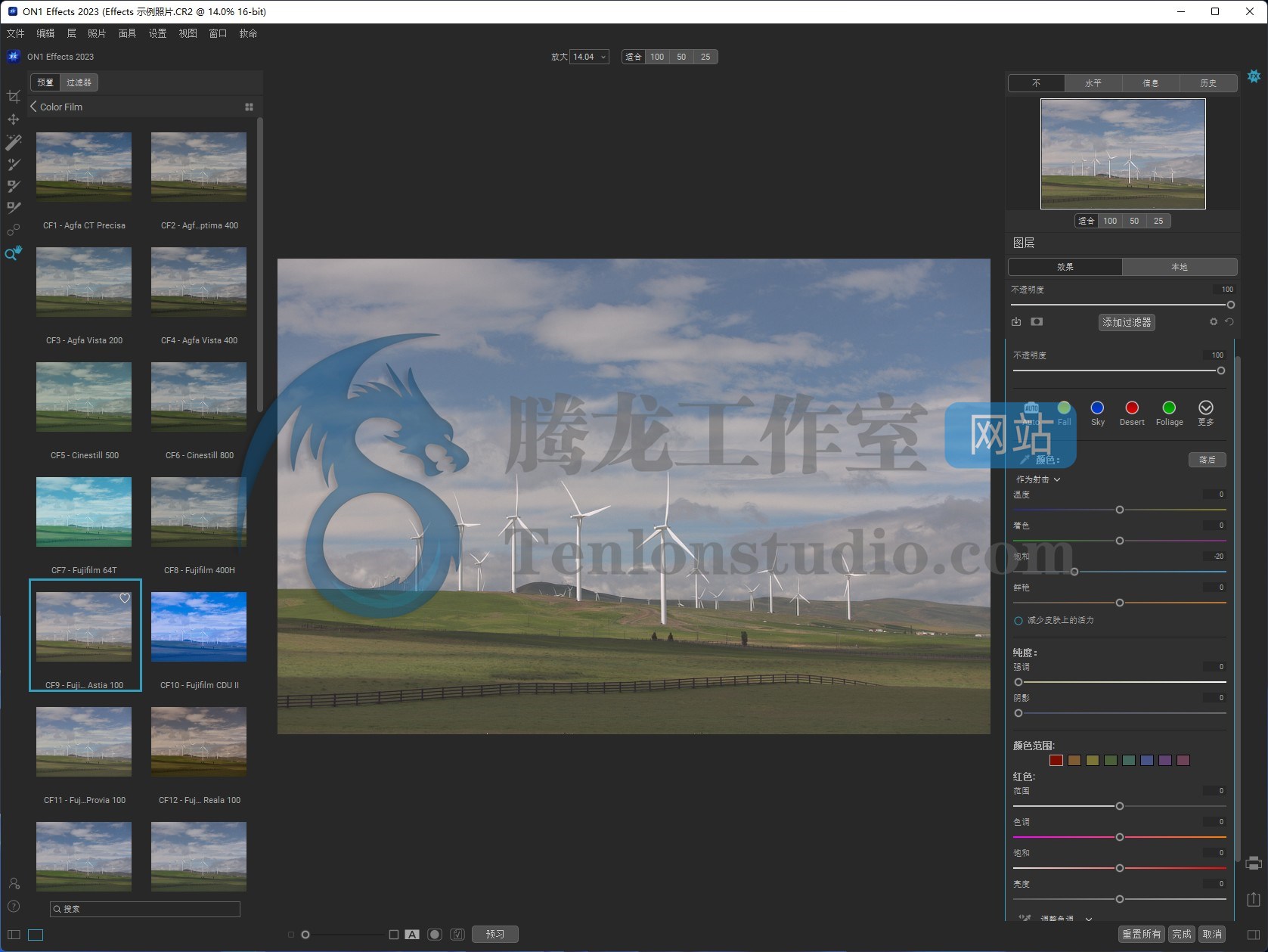This screenshot has width=1268, height=952.
Task: Click the export layer icon under opacity
Action: [1016, 321]
